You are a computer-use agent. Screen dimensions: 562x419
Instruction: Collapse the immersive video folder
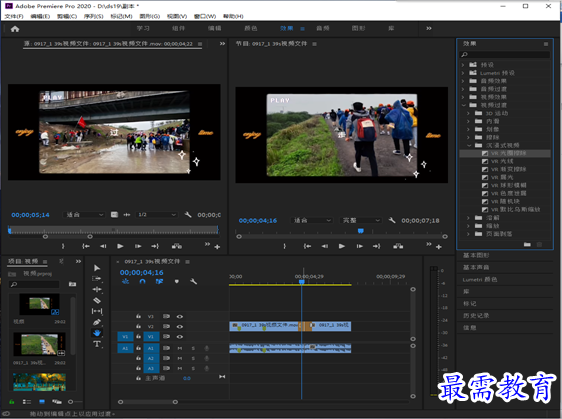click(x=469, y=146)
